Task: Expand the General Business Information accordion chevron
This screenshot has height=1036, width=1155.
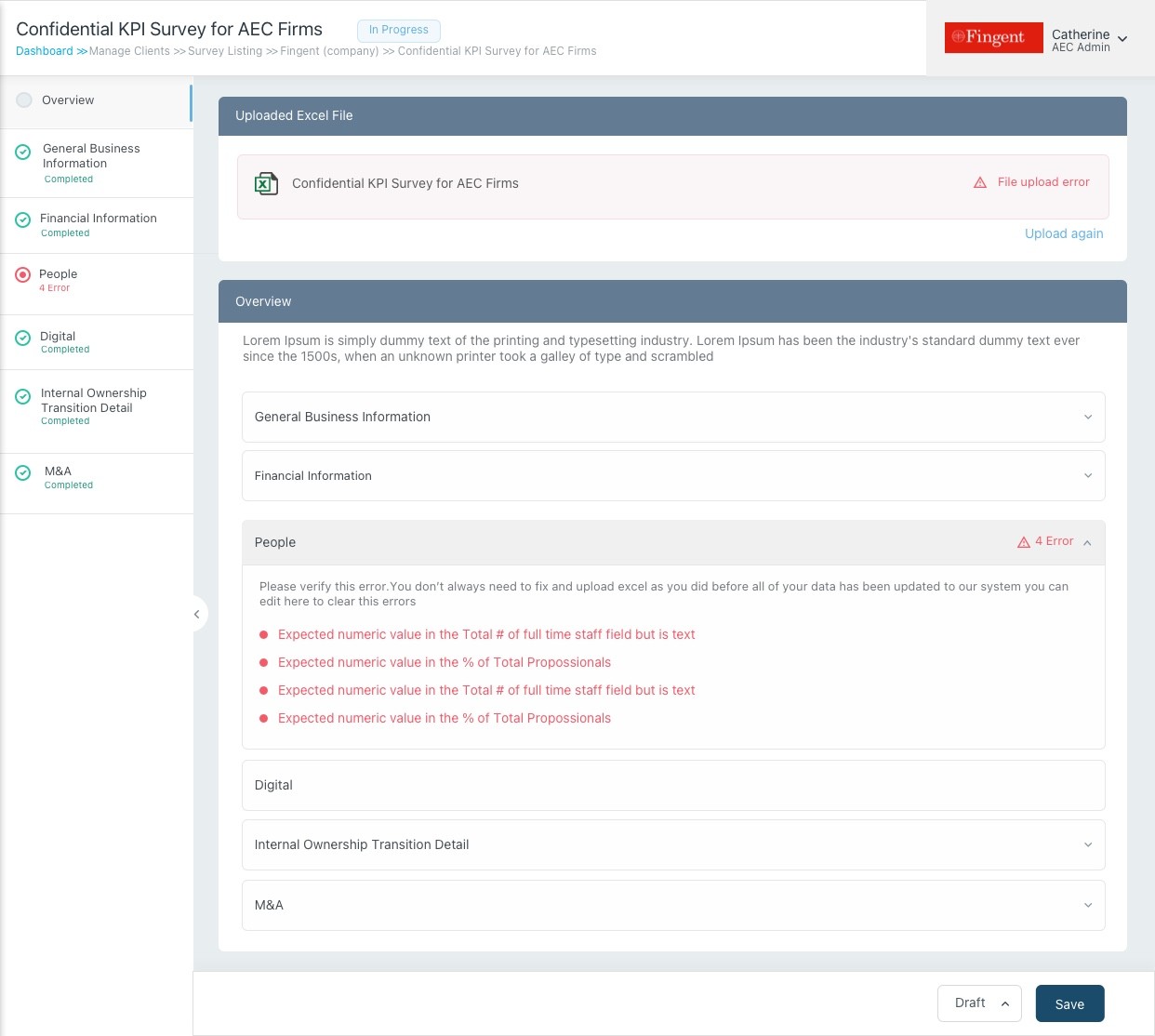Action: (x=1088, y=417)
